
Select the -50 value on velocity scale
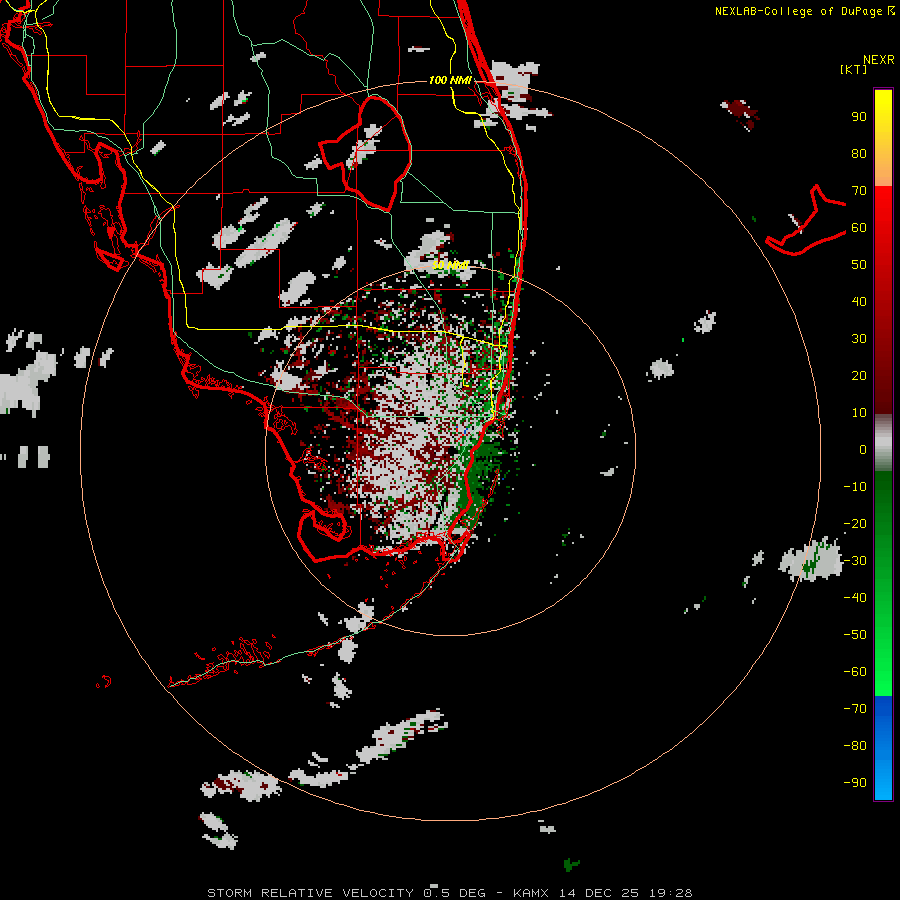855,635
